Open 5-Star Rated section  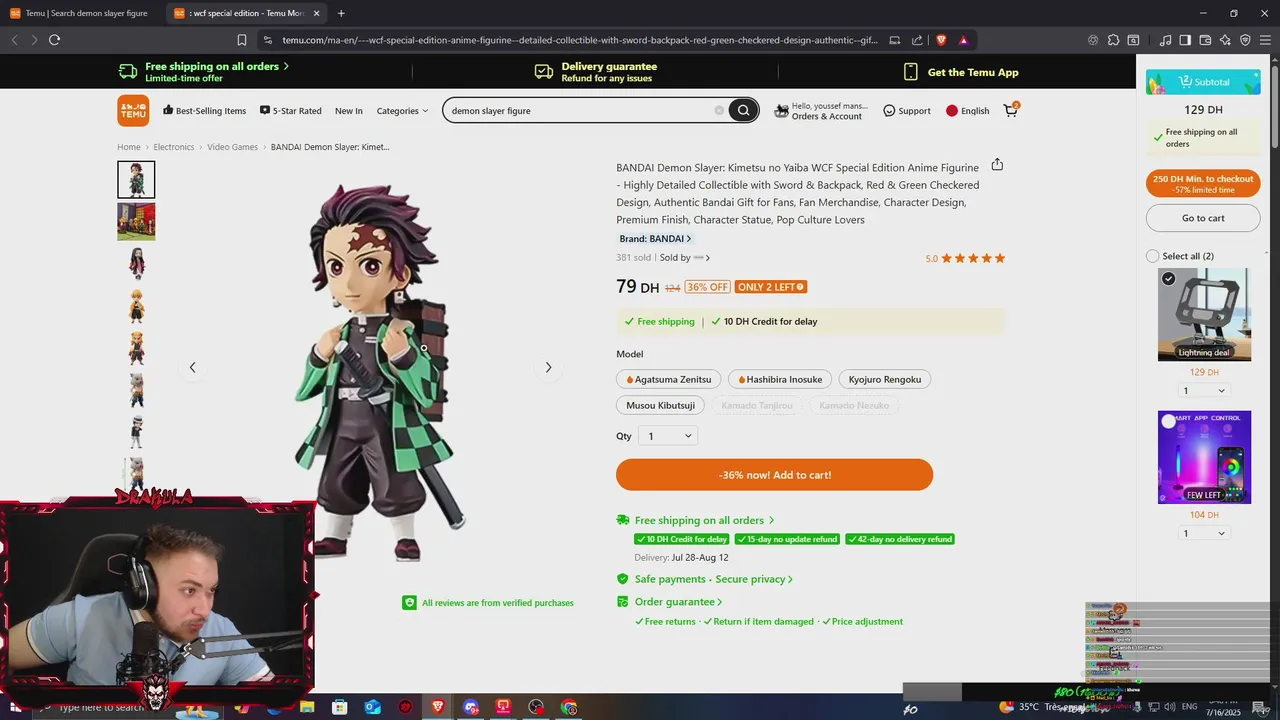click(x=290, y=111)
